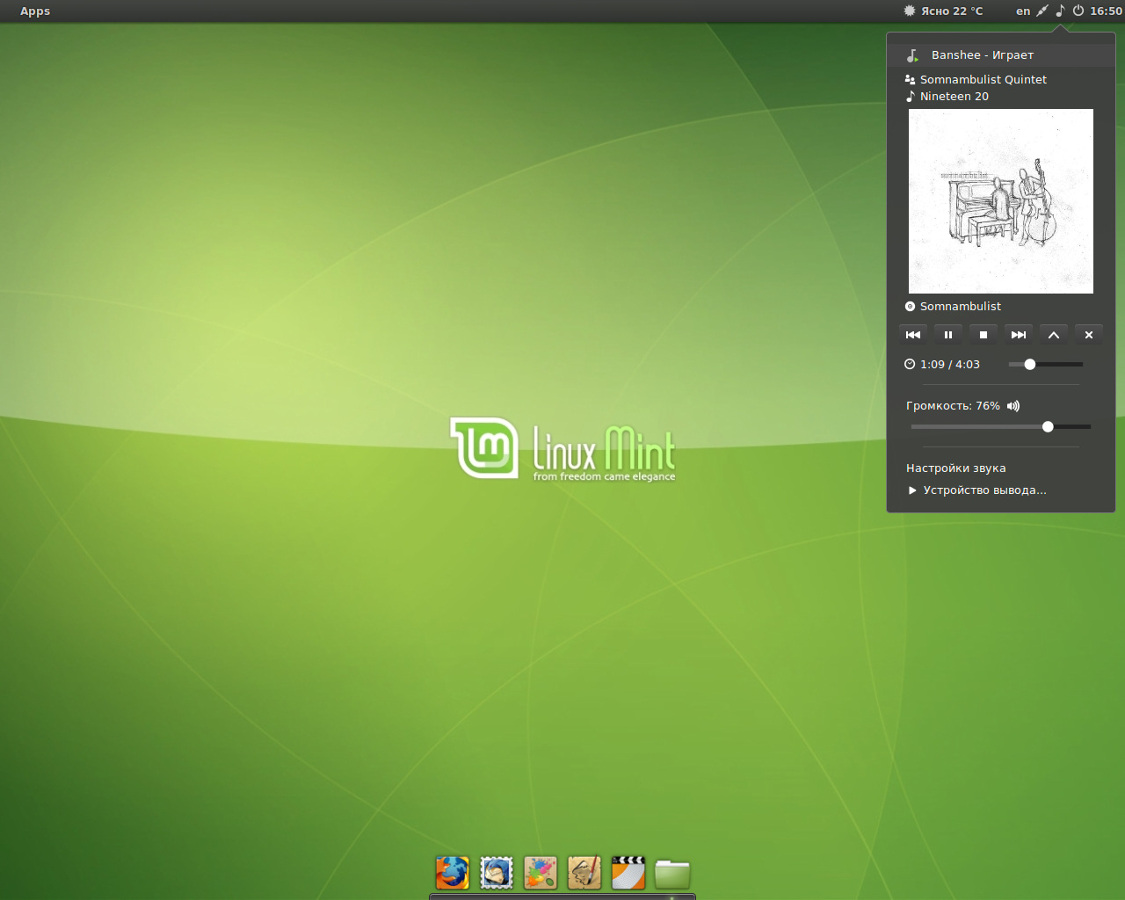Viewport: 1125px width, 900px height.
Task: Launch Thunderbird mail from the dock
Action: point(496,873)
